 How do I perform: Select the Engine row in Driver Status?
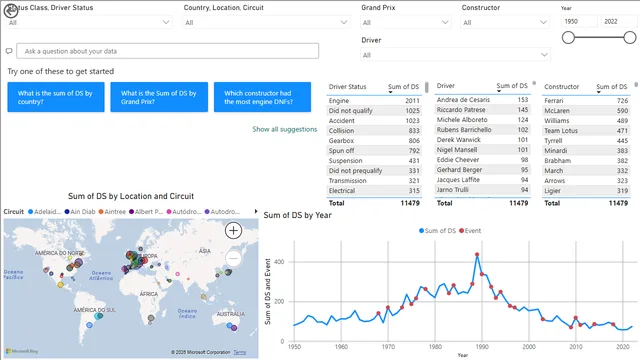tap(374, 100)
